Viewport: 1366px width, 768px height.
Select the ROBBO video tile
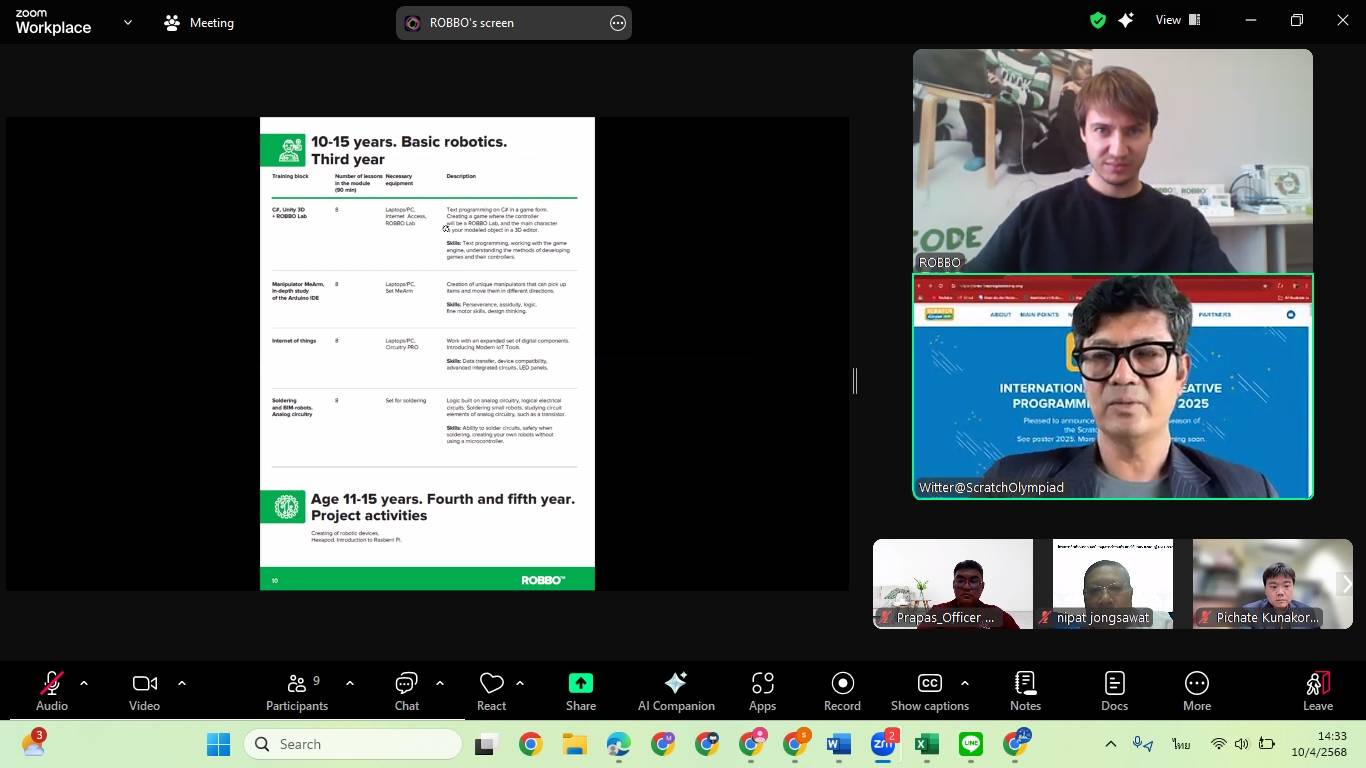coord(1113,160)
